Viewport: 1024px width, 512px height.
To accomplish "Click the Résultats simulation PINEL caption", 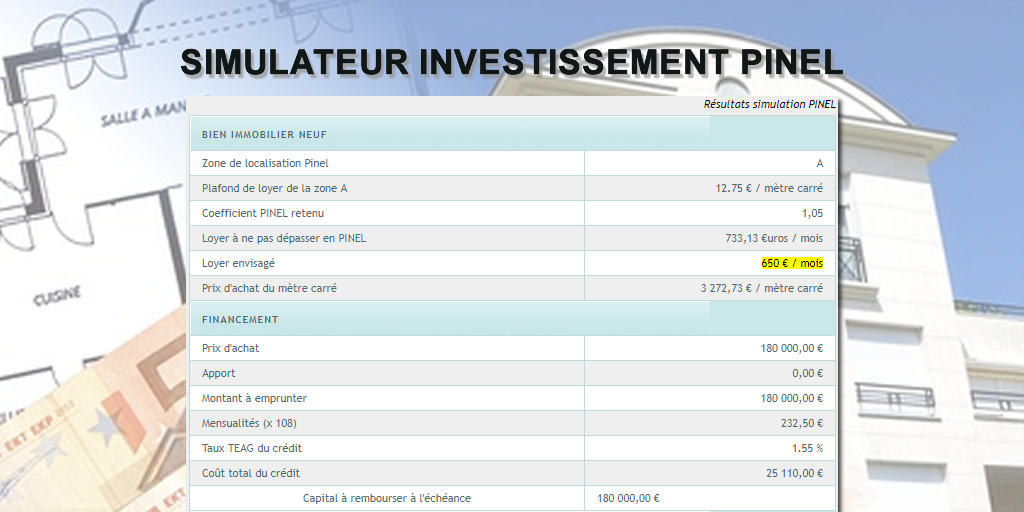I will 769,104.
